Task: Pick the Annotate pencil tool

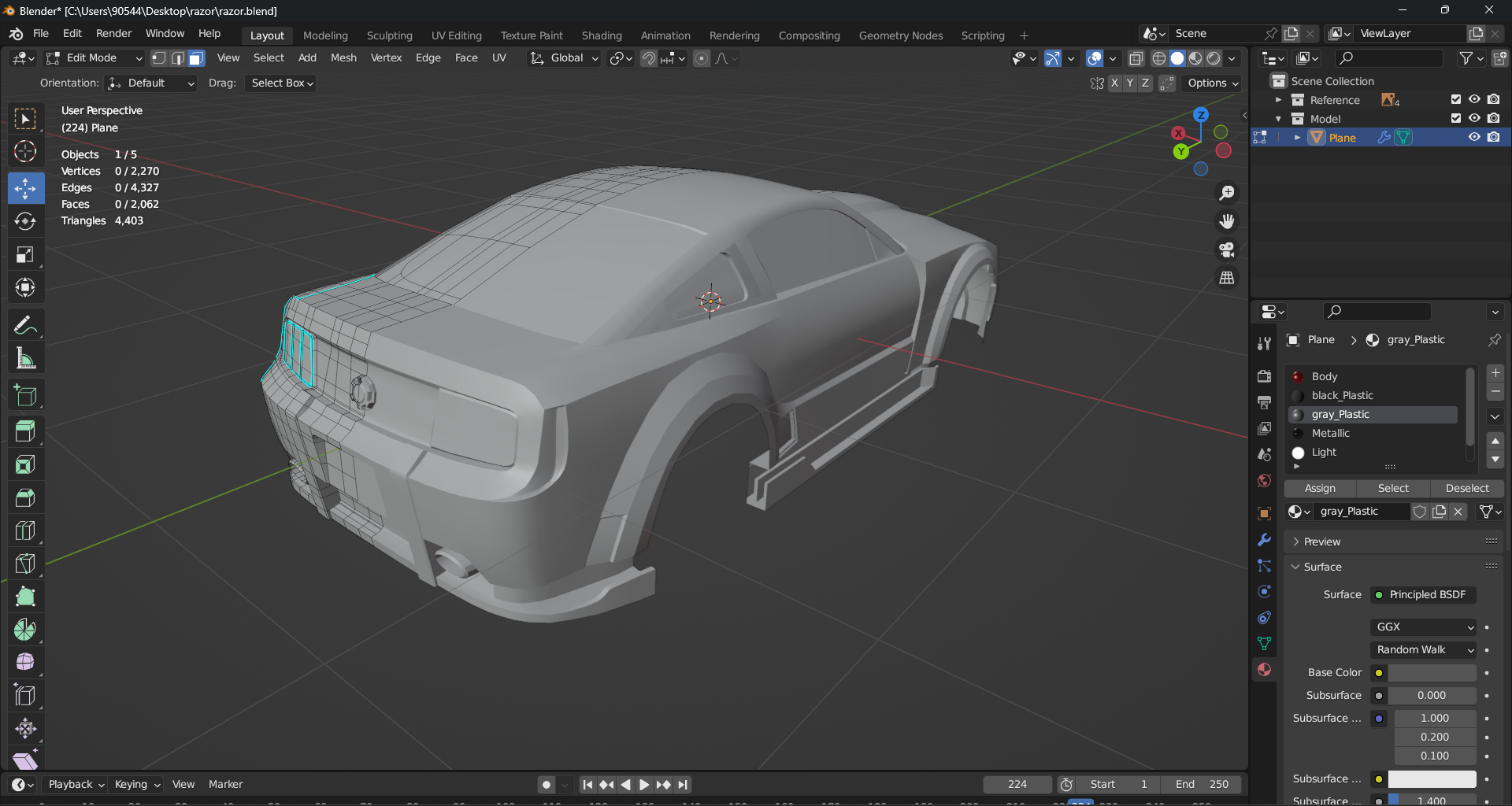Action: pyautogui.click(x=25, y=325)
